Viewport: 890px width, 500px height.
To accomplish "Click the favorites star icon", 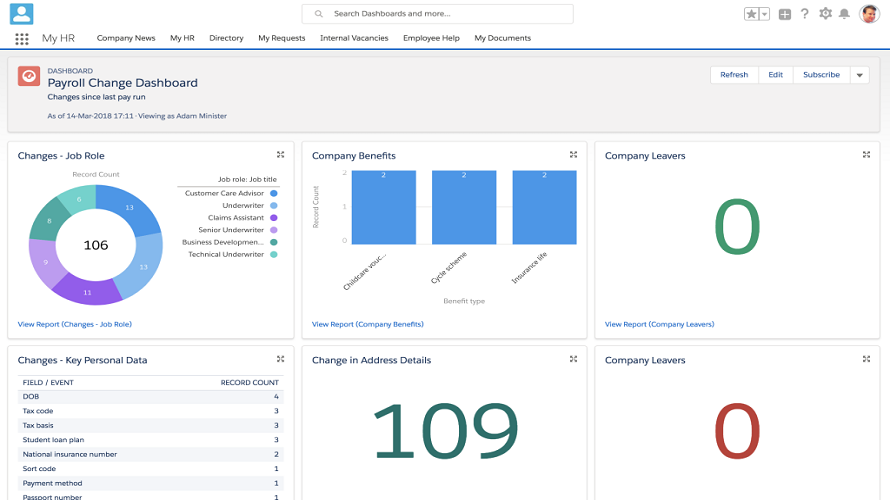I will 751,14.
